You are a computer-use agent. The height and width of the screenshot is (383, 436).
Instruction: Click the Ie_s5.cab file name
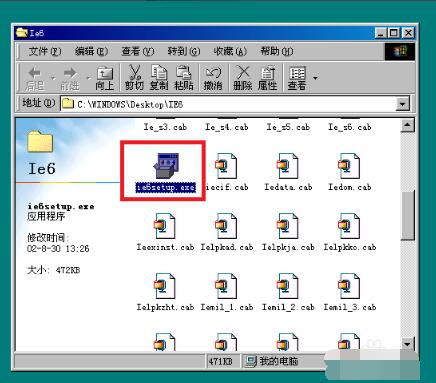coord(288,127)
